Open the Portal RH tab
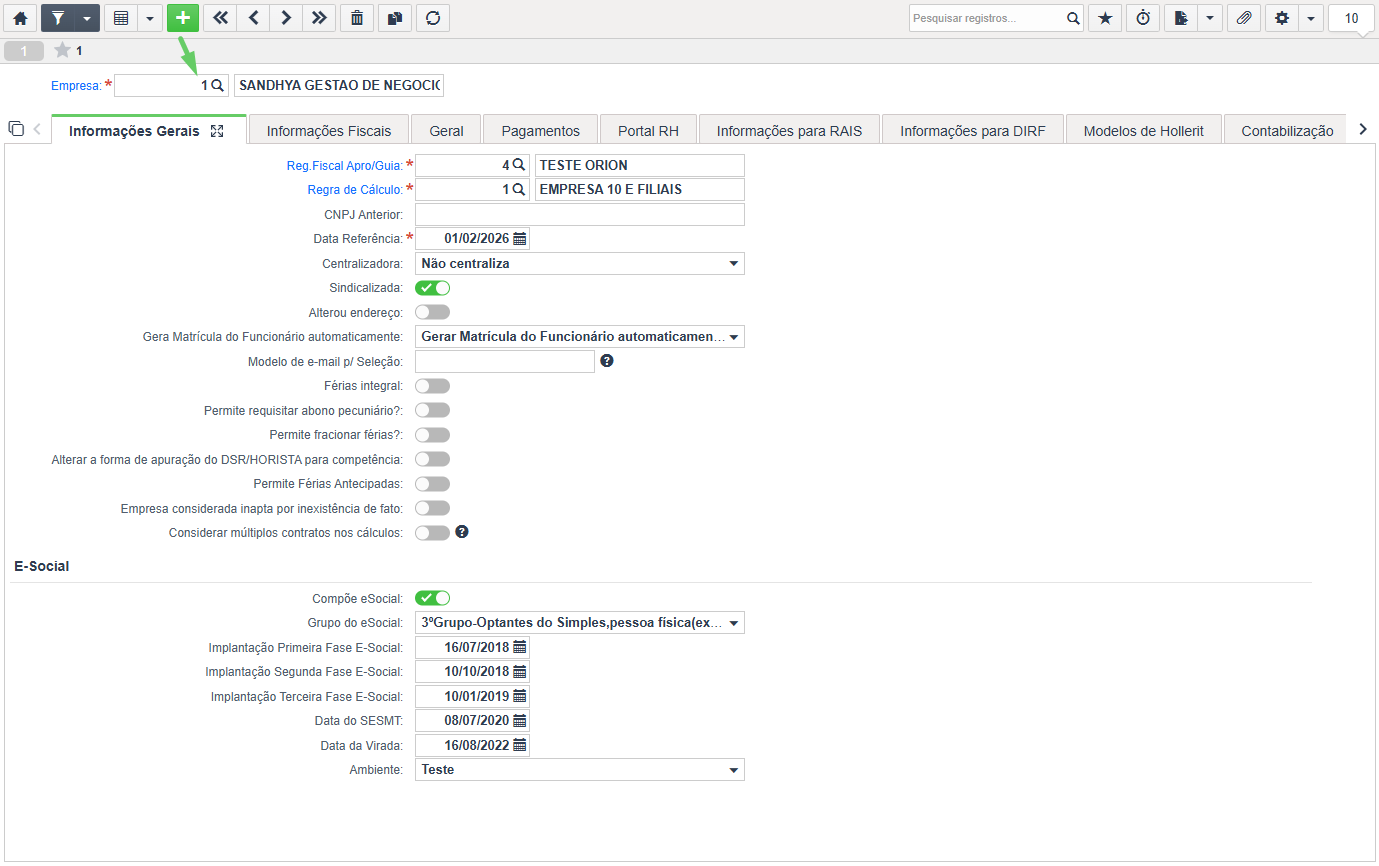The image size is (1379, 866). coord(649,131)
